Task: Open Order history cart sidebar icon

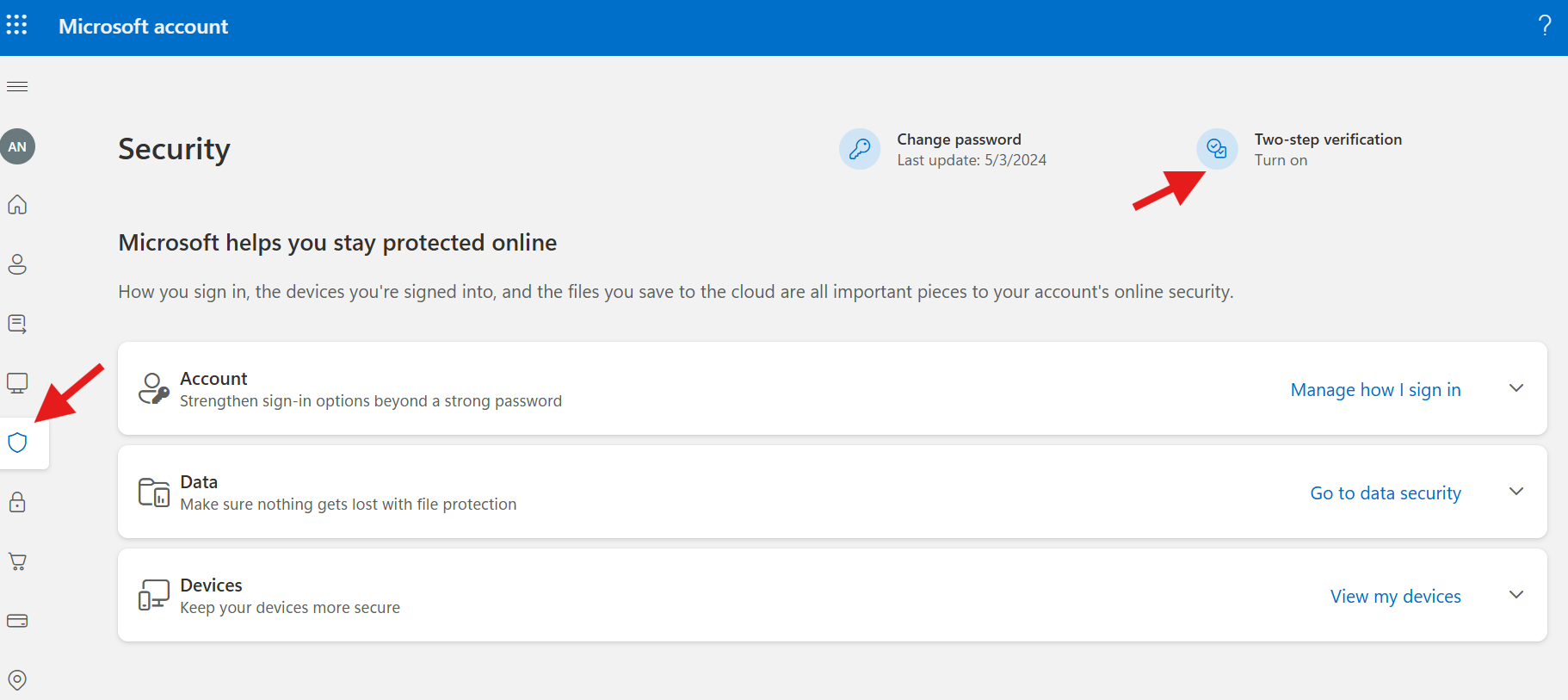Action: (17, 561)
